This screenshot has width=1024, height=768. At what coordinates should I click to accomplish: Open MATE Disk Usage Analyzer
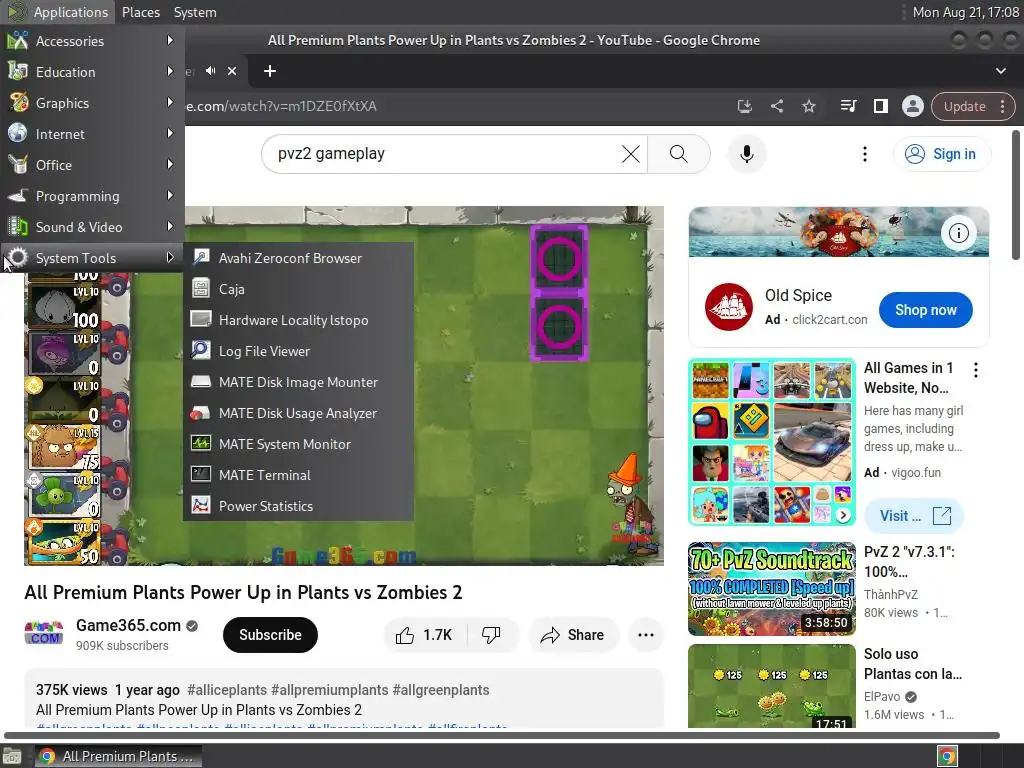(298, 413)
